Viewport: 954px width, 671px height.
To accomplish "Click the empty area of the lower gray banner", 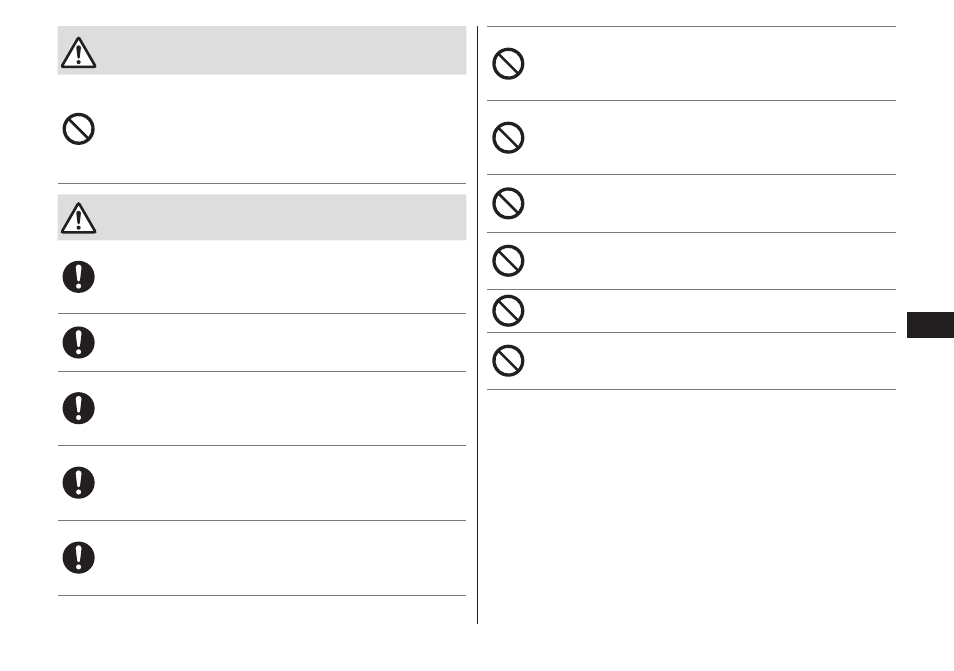I will pyautogui.click(x=280, y=217).
